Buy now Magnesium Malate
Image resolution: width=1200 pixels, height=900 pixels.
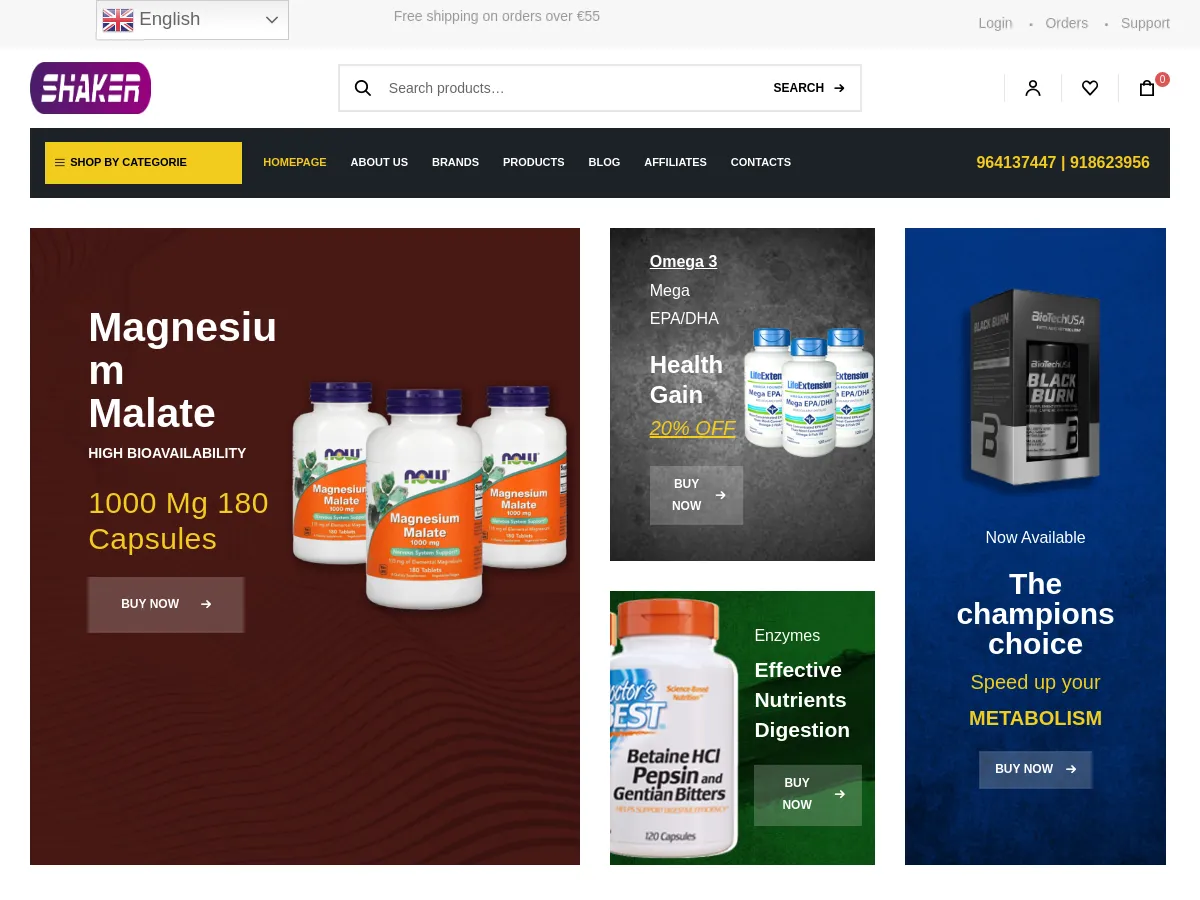coord(166,604)
